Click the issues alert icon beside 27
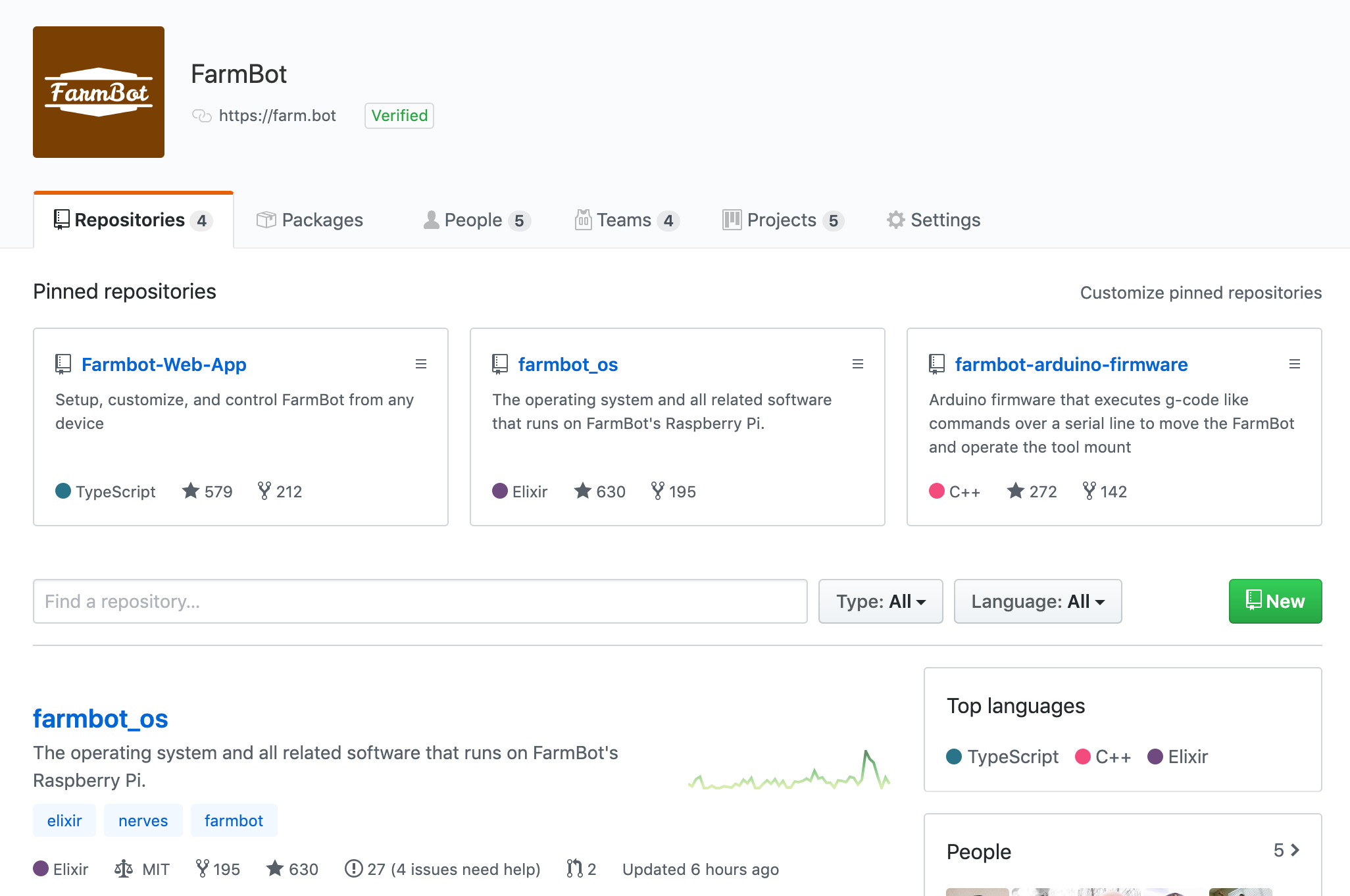Image resolution: width=1350 pixels, height=896 pixels. (x=354, y=868)
